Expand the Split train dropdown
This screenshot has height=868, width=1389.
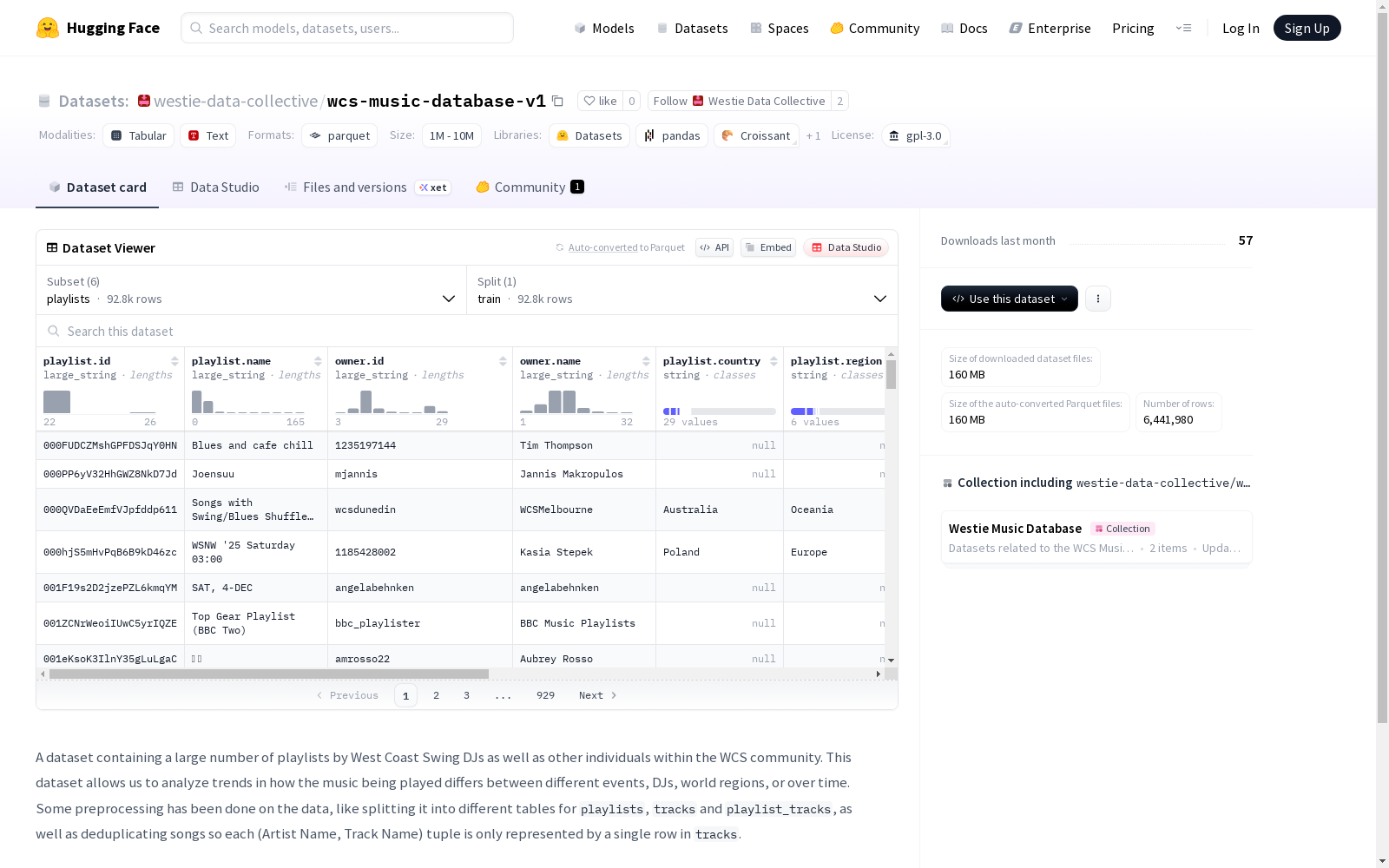point(682,290)
